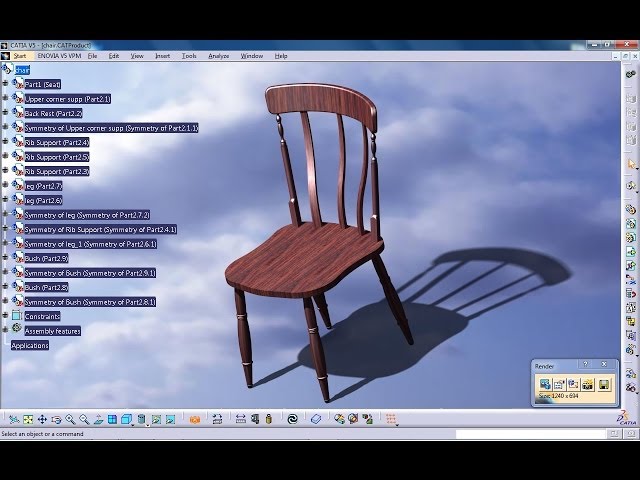Viewport: 640px width, 480px height.
Task: Click the Fit All In icon
Action: coord(28,419)
